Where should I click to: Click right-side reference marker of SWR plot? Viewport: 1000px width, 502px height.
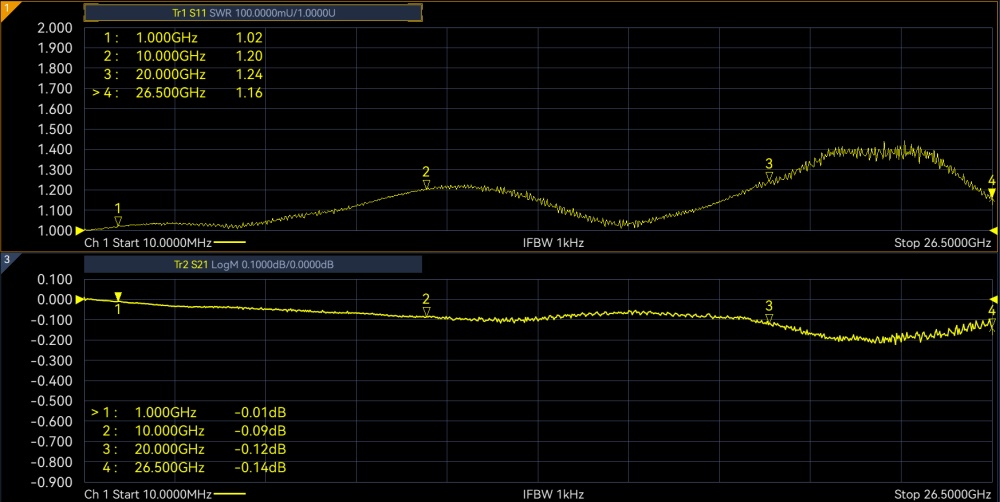994,230
